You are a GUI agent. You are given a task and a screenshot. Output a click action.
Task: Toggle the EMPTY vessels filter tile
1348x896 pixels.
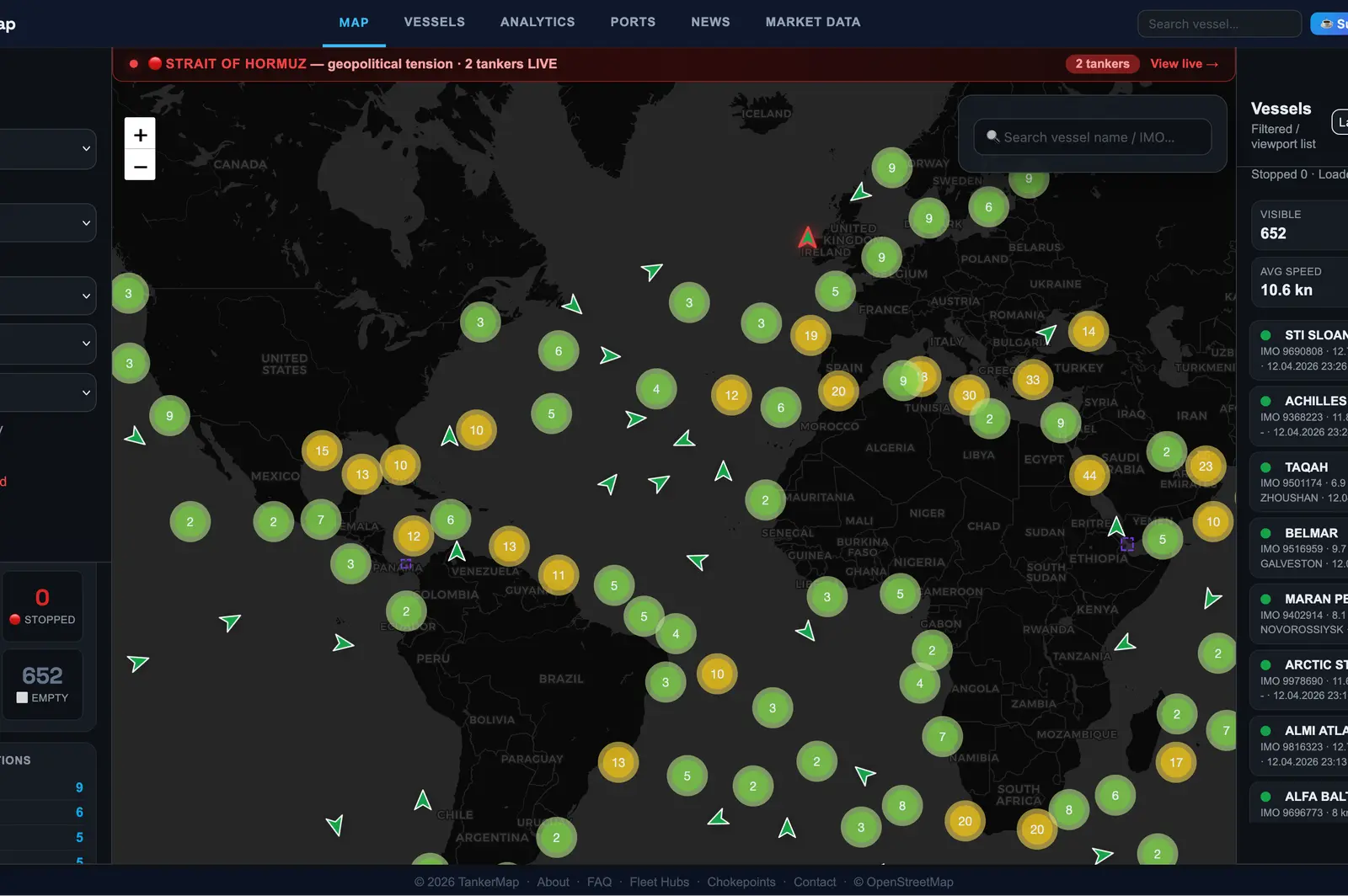click(42, 684)
